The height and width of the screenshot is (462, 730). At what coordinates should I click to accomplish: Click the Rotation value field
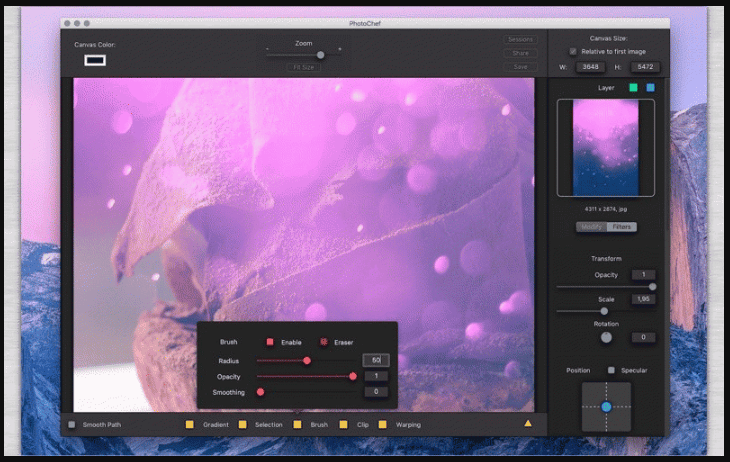(x=643, y=337)
